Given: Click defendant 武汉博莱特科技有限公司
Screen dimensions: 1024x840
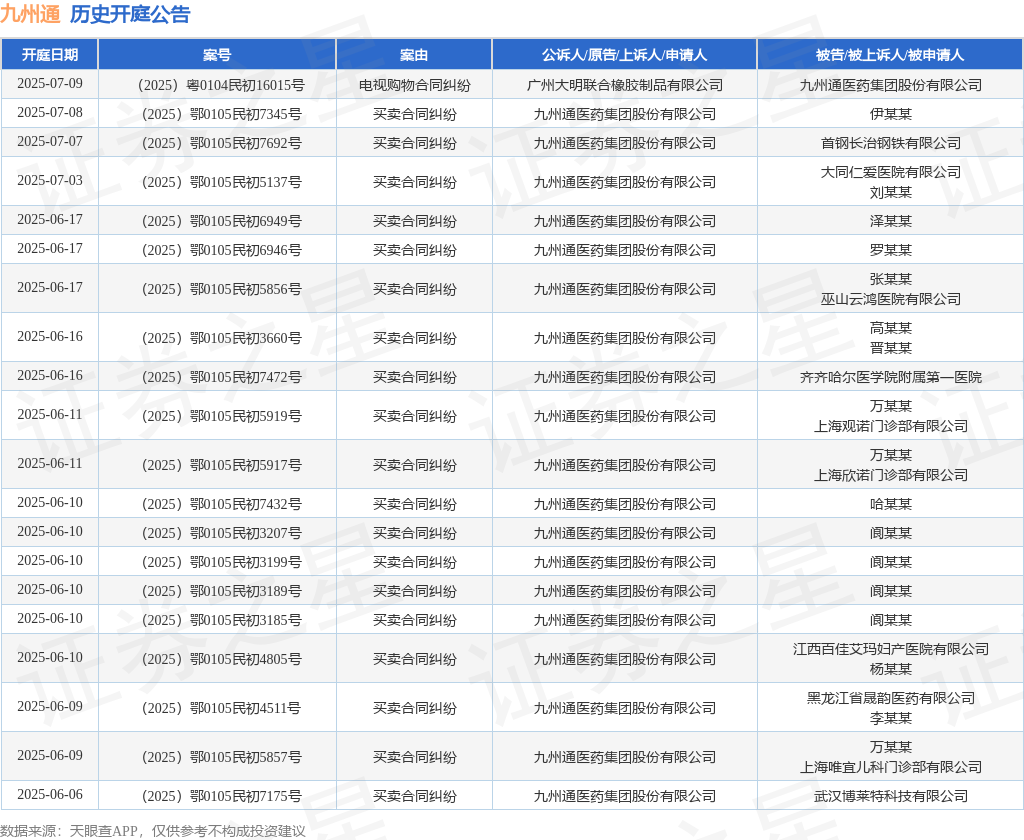Looking at the screenshot, I should pos(890,796).
